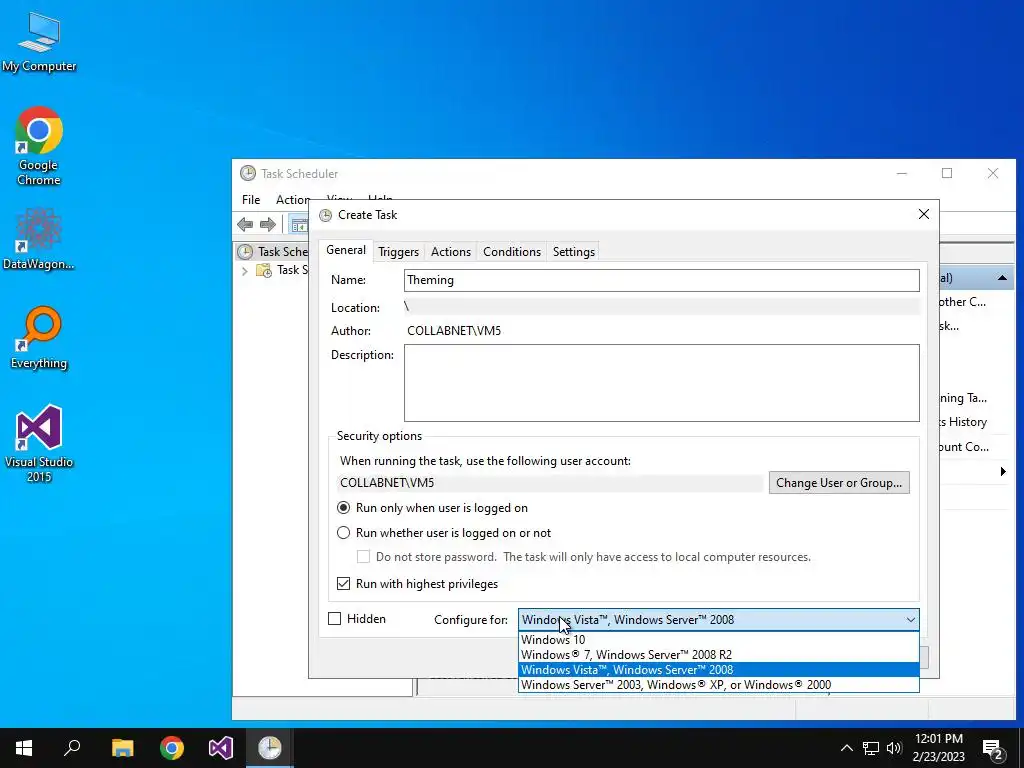Switch to the Triggers tab

pyautogui.click(x=398, y=252)
